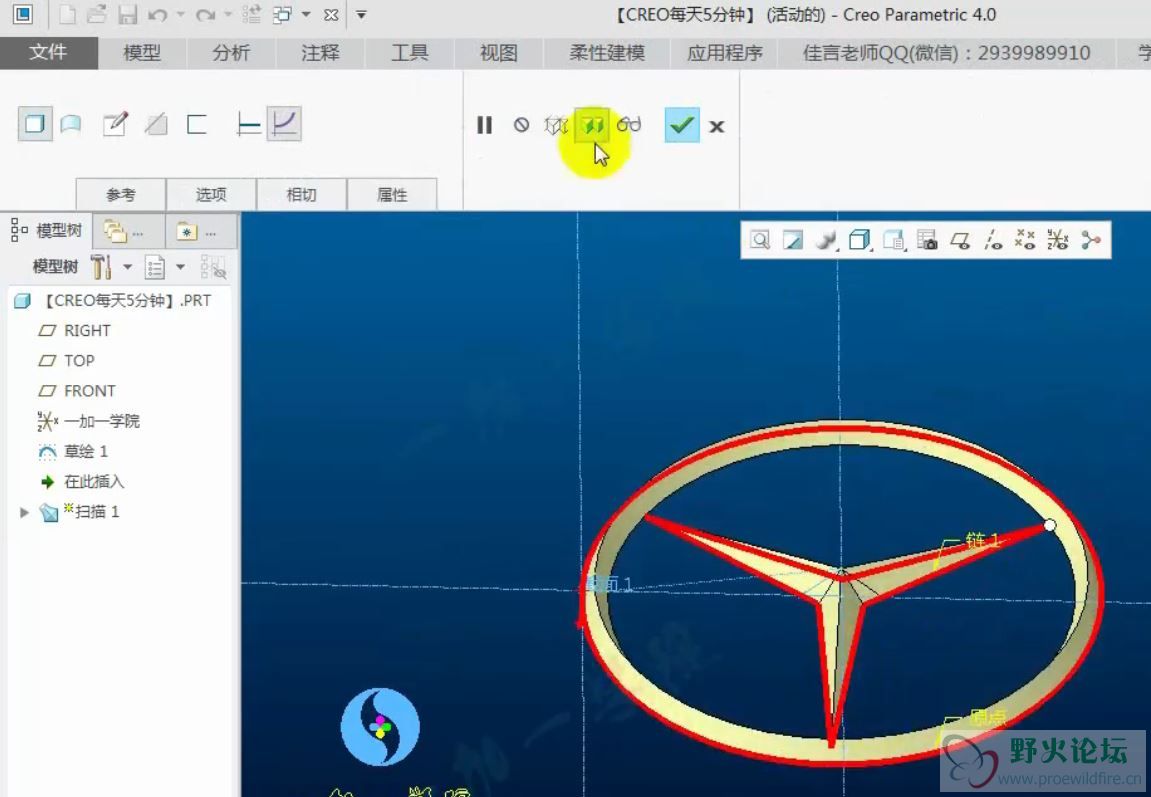Screen dimensions: 1151x797
Task: Open the windows list dropdown arrow
Action: point(306,15)
